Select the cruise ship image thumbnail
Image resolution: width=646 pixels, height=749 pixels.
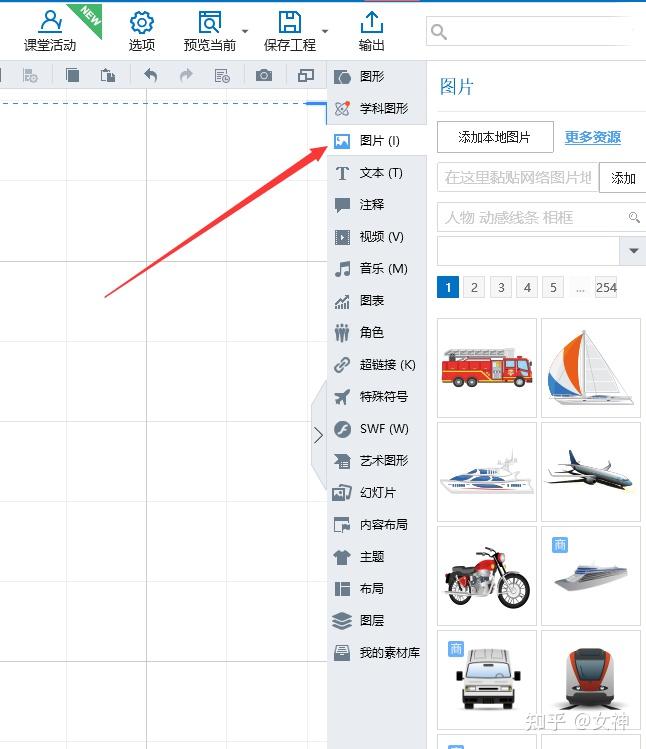(x=591, y=576)
